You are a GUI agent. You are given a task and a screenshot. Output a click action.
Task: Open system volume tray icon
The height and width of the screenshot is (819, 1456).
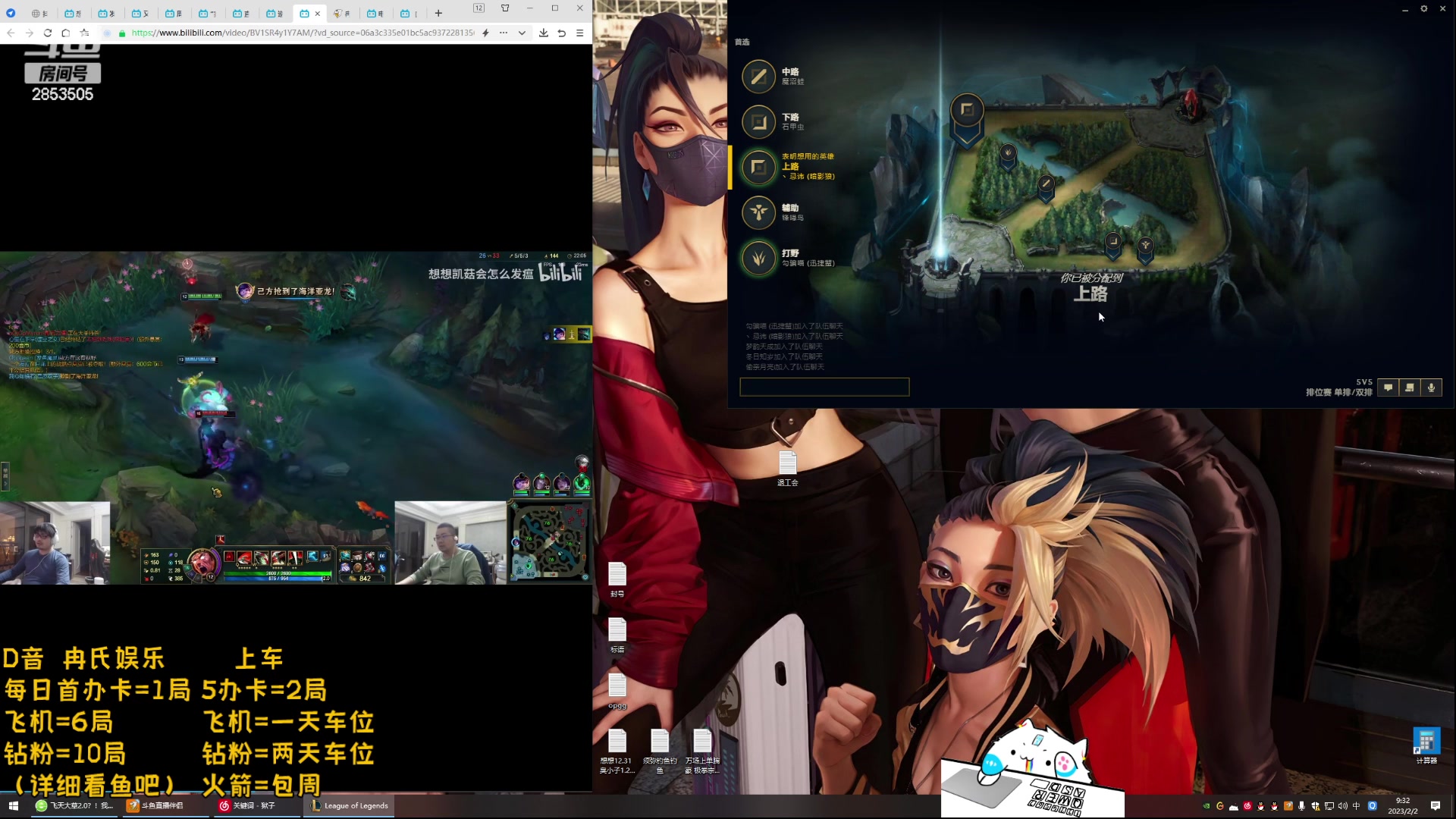point(1343,806)
